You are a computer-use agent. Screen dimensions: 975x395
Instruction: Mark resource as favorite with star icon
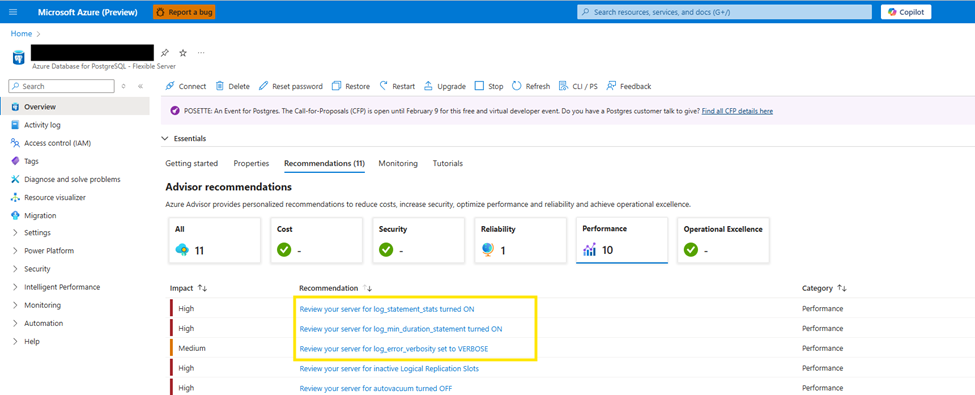pyautogui.click(x=183, y=53)
